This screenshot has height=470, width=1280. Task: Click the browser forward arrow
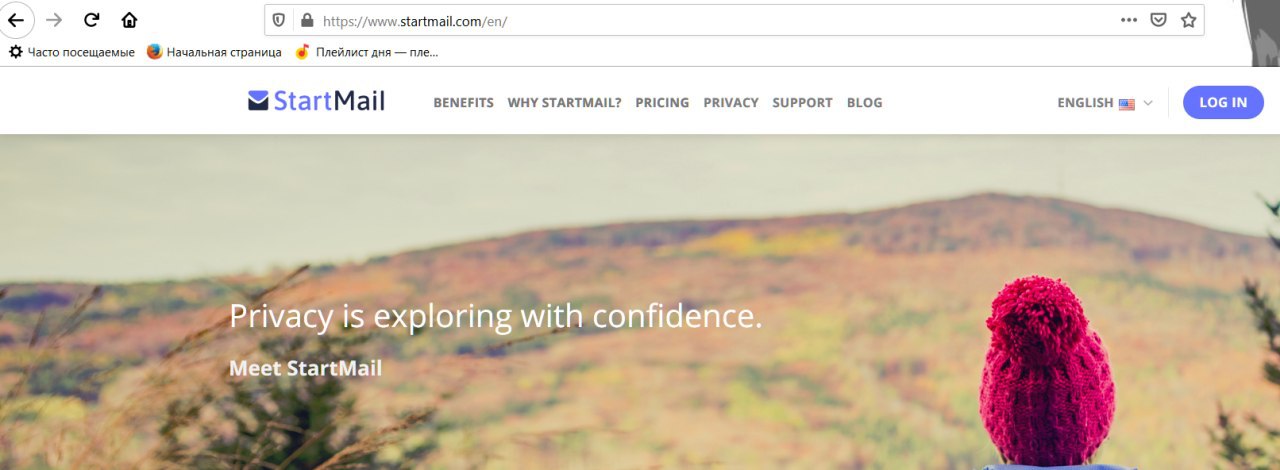pos(54,20)
